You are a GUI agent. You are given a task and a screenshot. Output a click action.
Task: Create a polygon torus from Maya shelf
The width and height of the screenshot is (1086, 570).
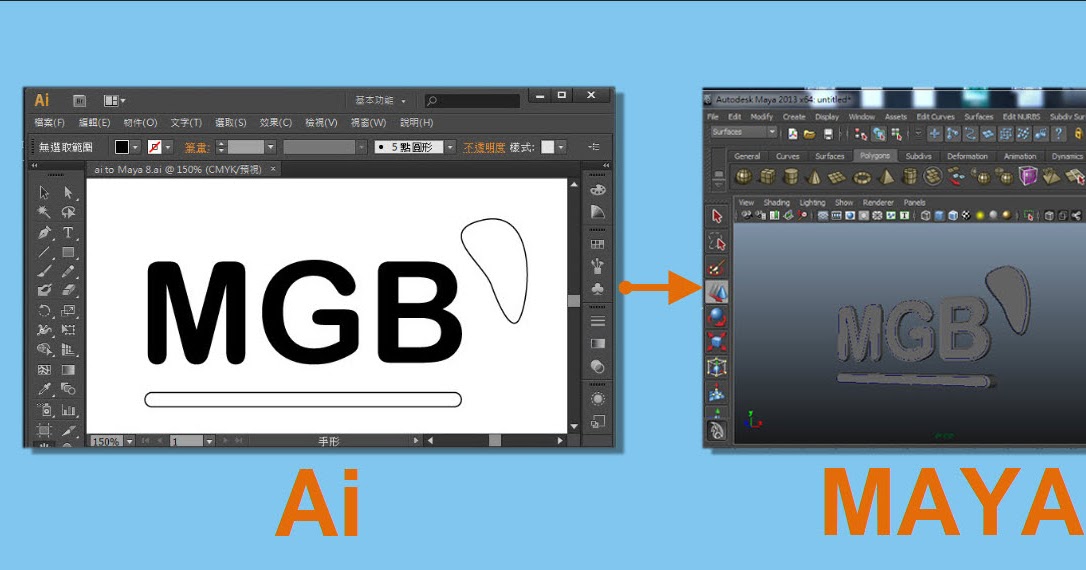point(862,177)
